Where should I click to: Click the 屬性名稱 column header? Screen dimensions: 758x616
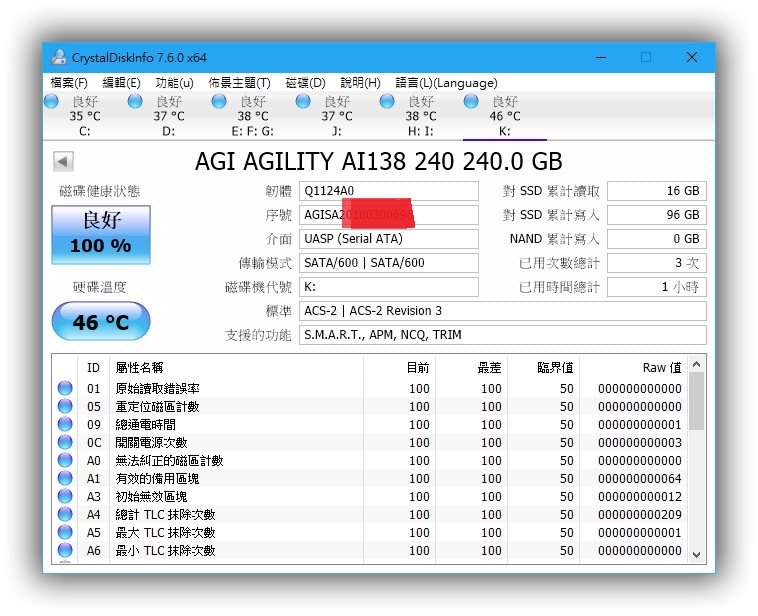(236, 368)
